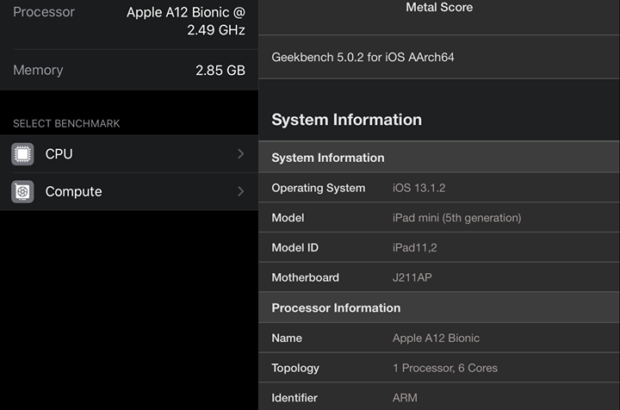Click the large System Information heading
The image size is (620, 410).
pos(346,120)
